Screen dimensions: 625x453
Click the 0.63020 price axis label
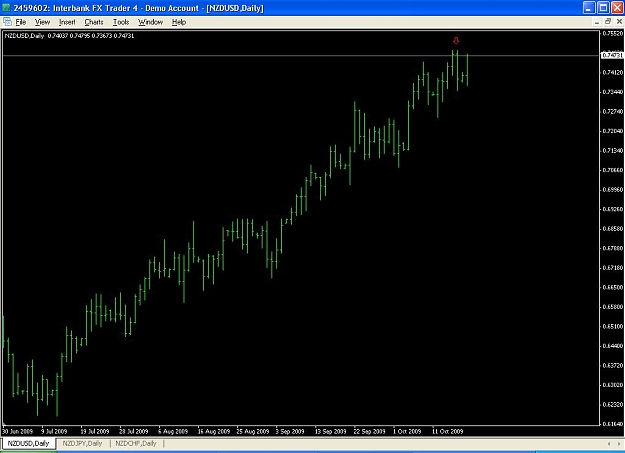pos(613,385)
